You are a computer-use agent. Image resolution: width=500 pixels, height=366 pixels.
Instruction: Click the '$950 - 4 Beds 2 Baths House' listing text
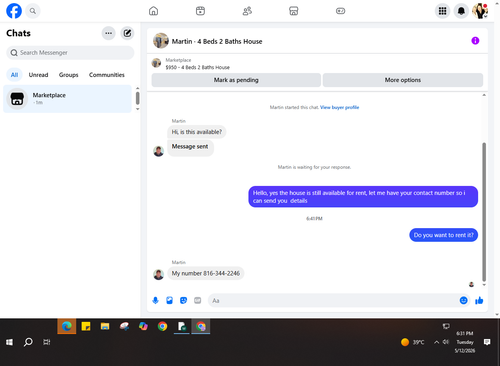pyautogui.click(x=198, y=67)
